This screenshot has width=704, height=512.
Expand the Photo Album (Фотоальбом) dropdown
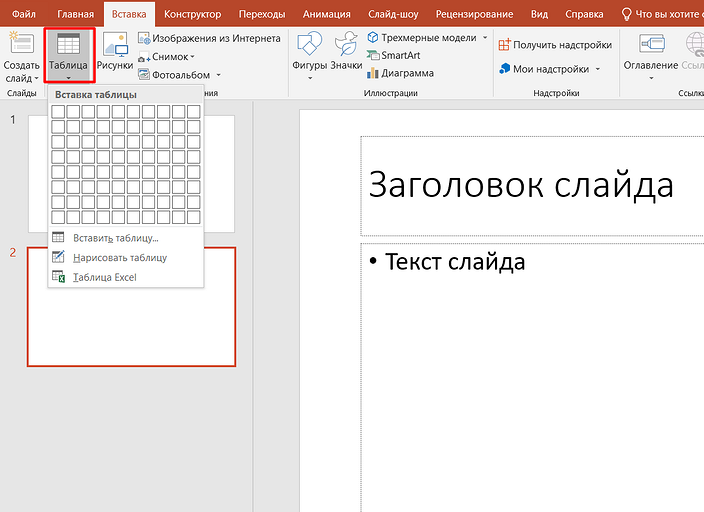click(218, 75)
